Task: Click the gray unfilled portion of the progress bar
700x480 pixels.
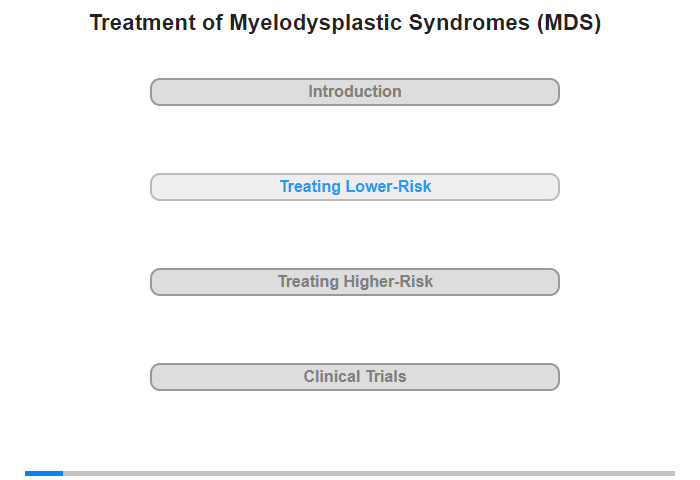Action: click(369, 473)
